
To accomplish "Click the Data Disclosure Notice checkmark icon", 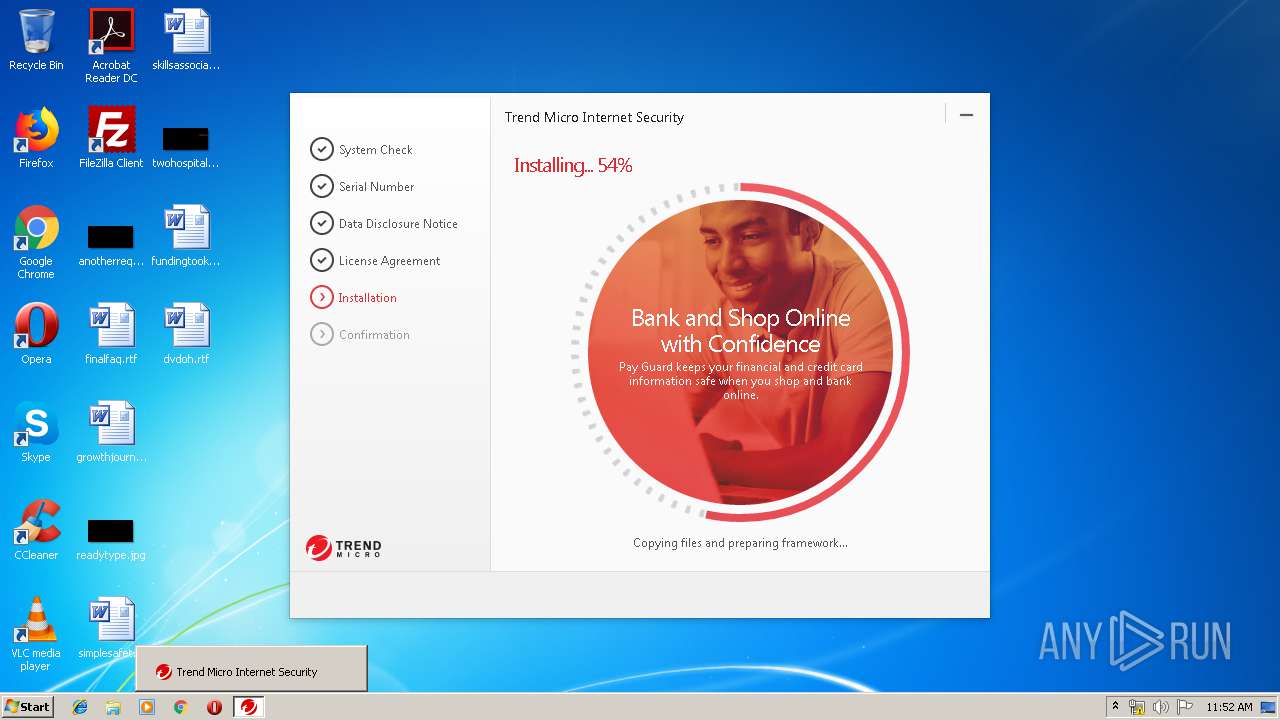I will pos(321,223).
